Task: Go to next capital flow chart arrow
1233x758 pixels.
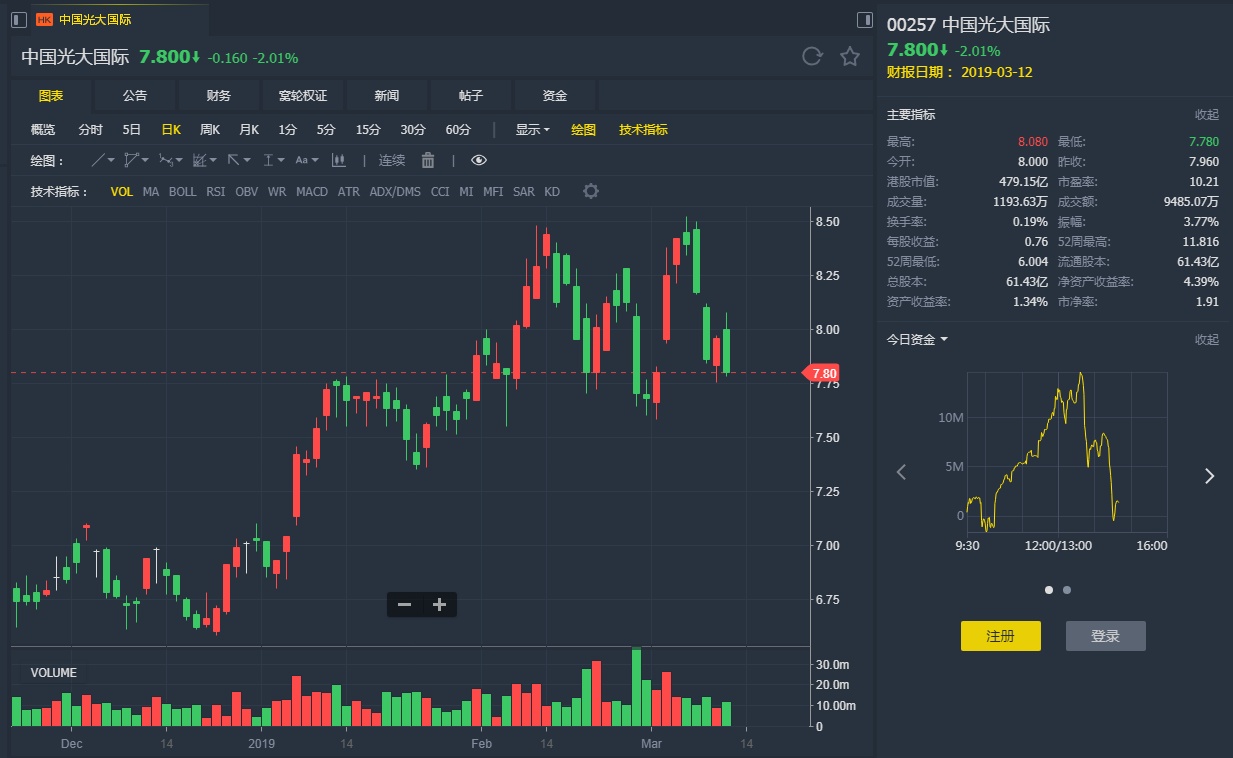Action: pyautogui.click(x=1209, y=476)
